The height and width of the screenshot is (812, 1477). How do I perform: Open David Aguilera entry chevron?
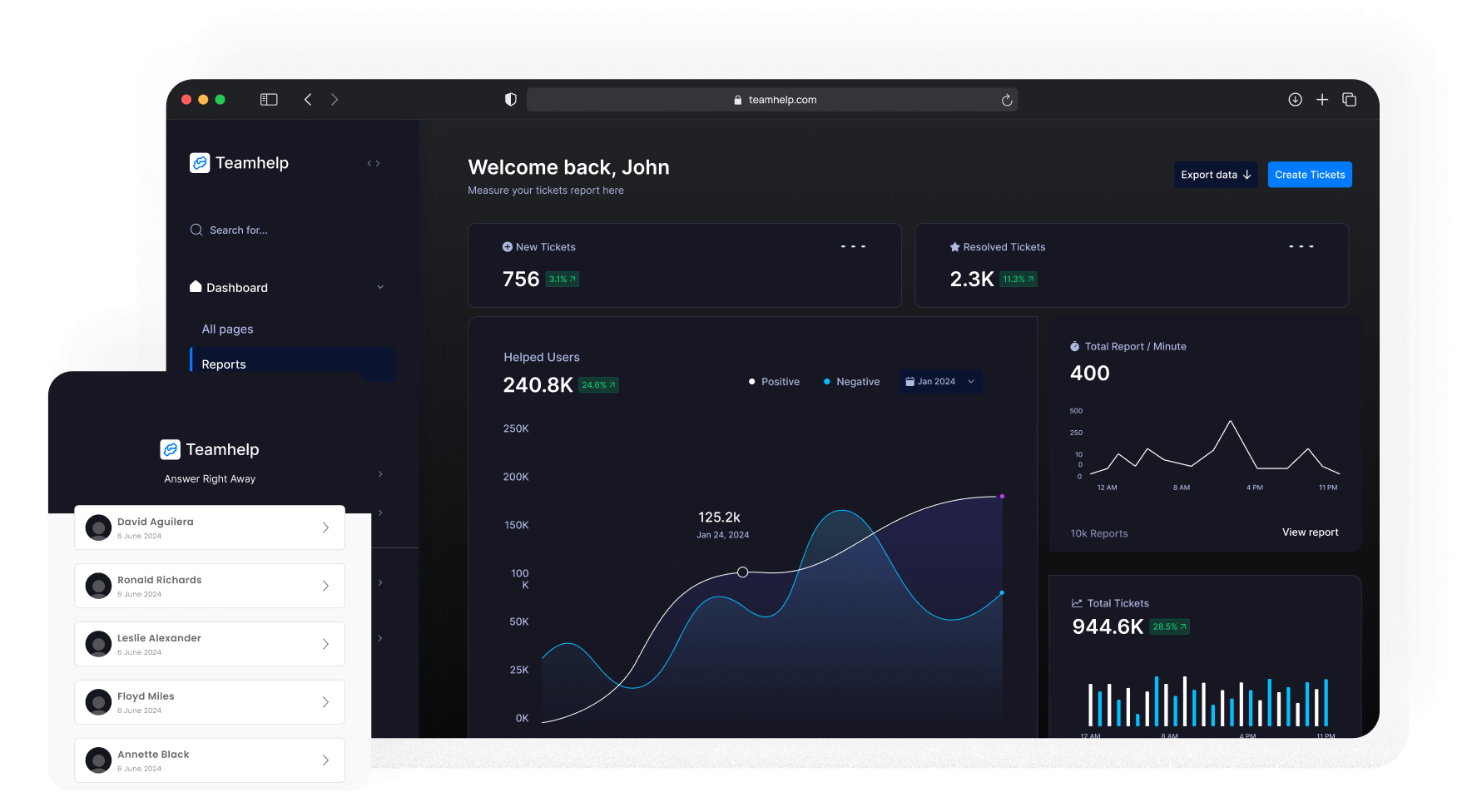point(325,527)
